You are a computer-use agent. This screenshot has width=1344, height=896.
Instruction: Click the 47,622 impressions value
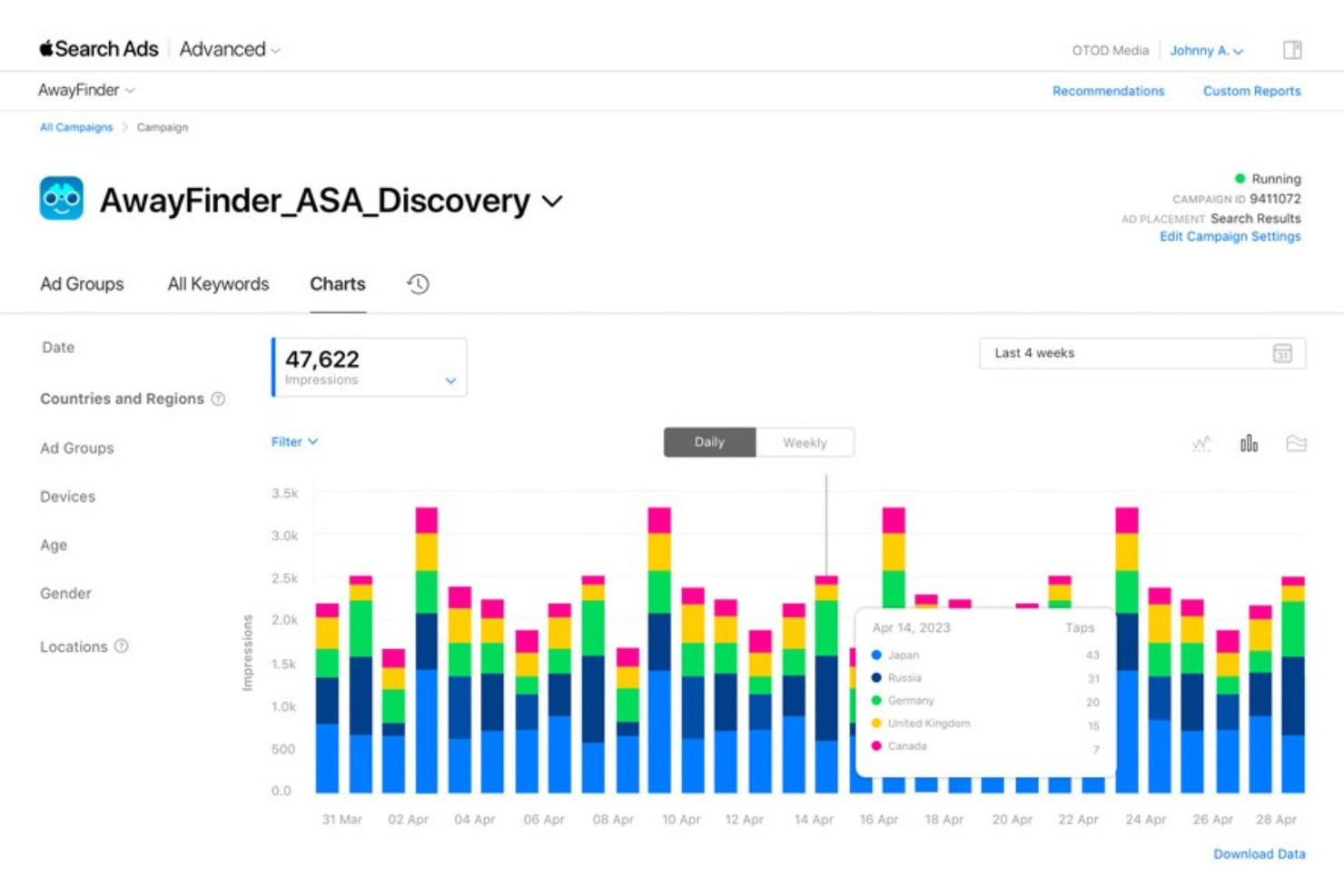coord(322,359)
